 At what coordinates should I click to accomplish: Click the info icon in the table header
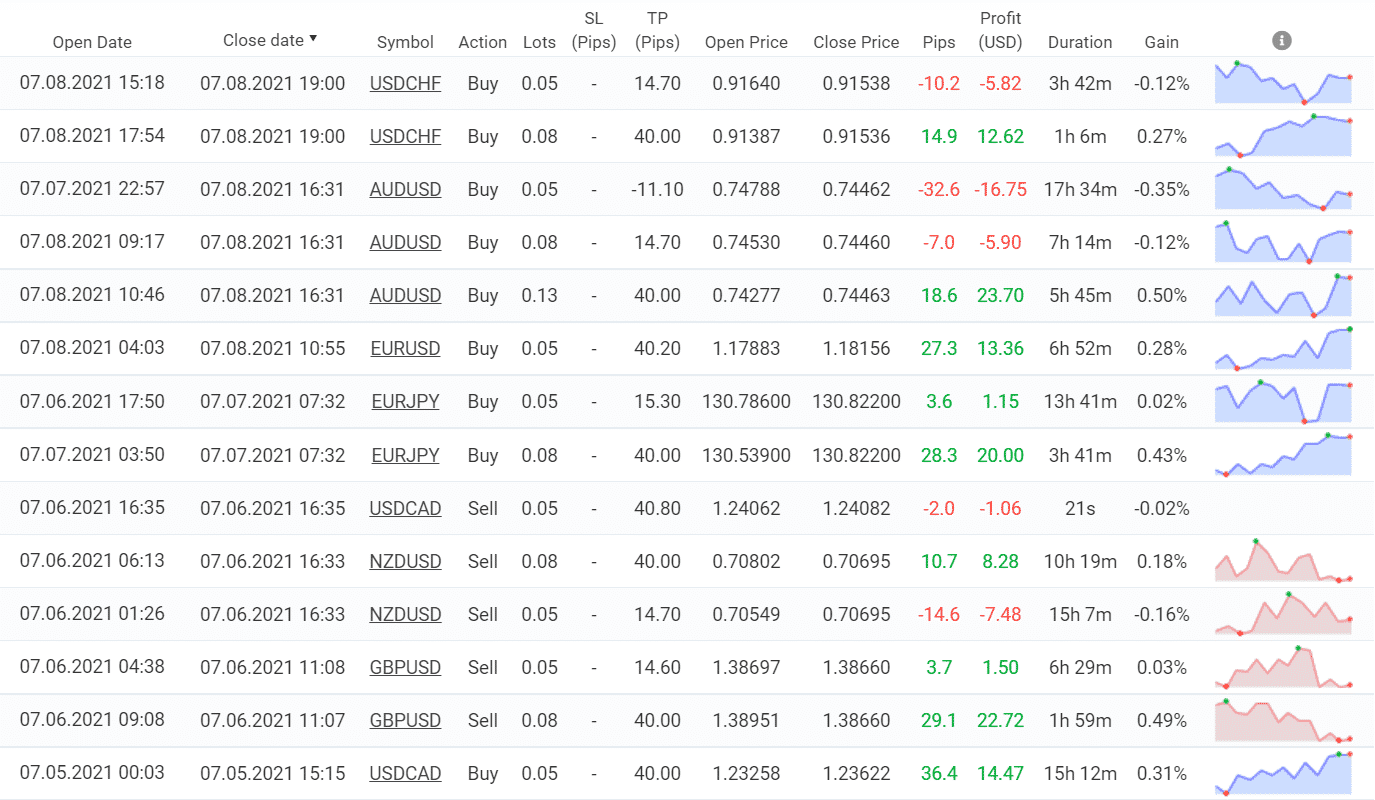click(1282, 40)
